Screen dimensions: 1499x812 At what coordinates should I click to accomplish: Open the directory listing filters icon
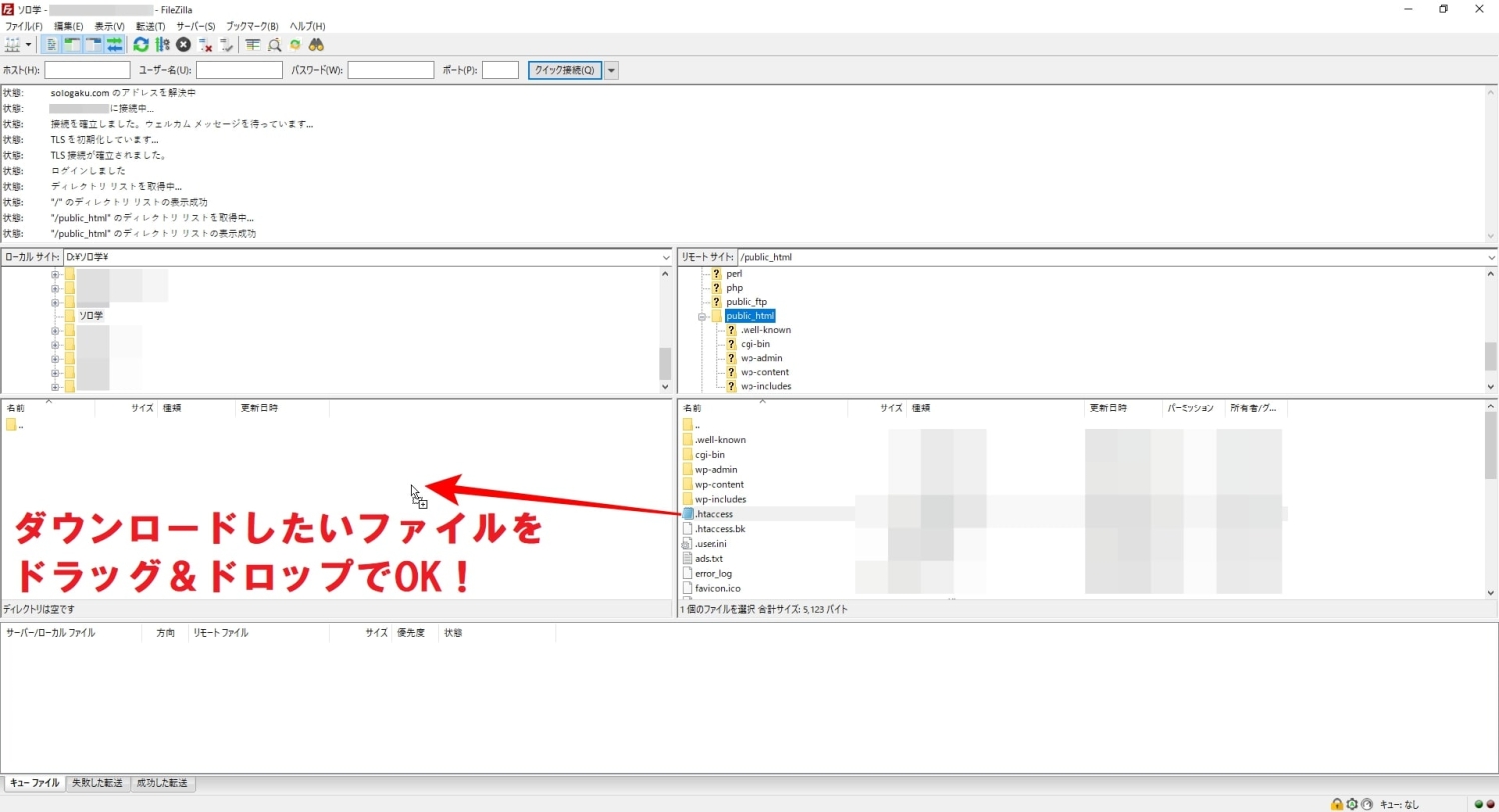coord(253,45)
